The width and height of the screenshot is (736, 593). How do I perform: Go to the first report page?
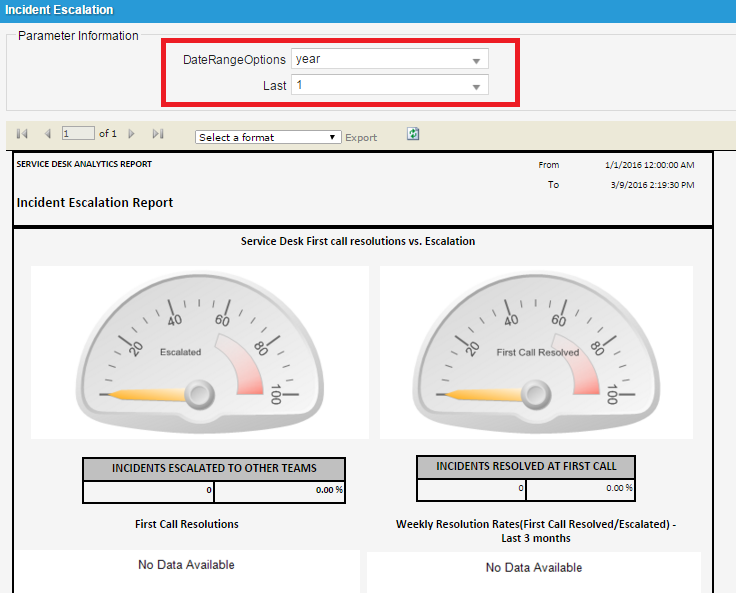point(22,134)
